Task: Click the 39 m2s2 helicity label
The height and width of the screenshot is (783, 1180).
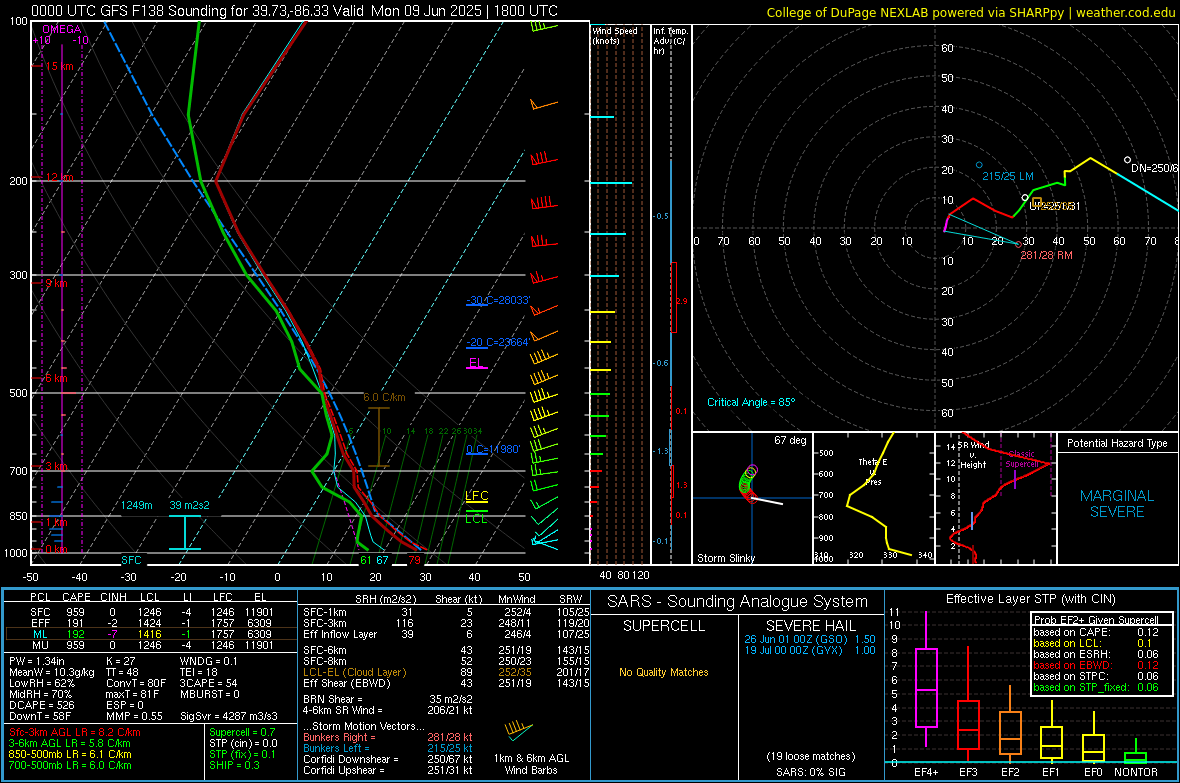Action: click(189, 505)
